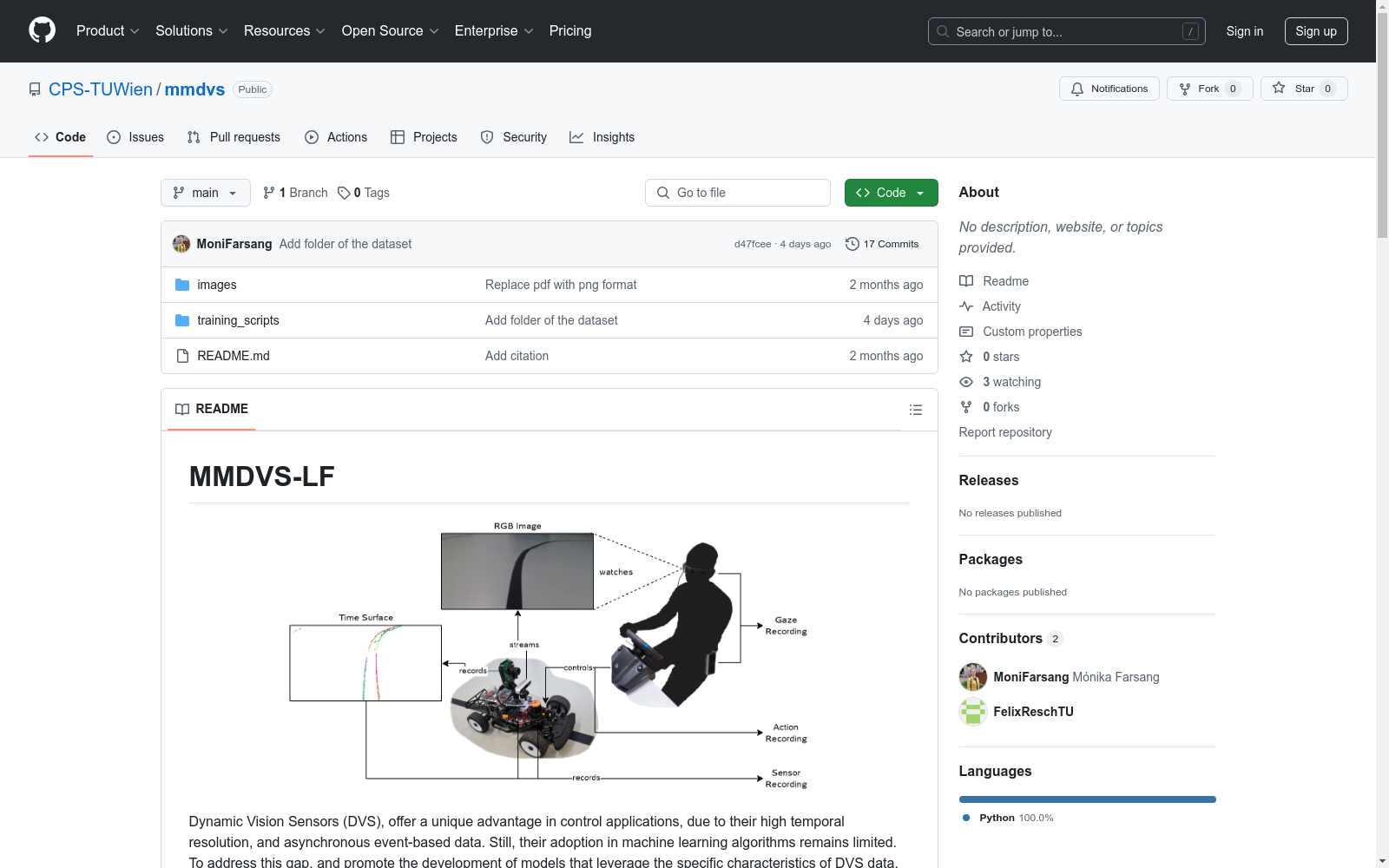This screenshot has width=1389, height=868.
Task: Click the blue Python language dot
Action: pyautogui.click(x=966, y=818)
